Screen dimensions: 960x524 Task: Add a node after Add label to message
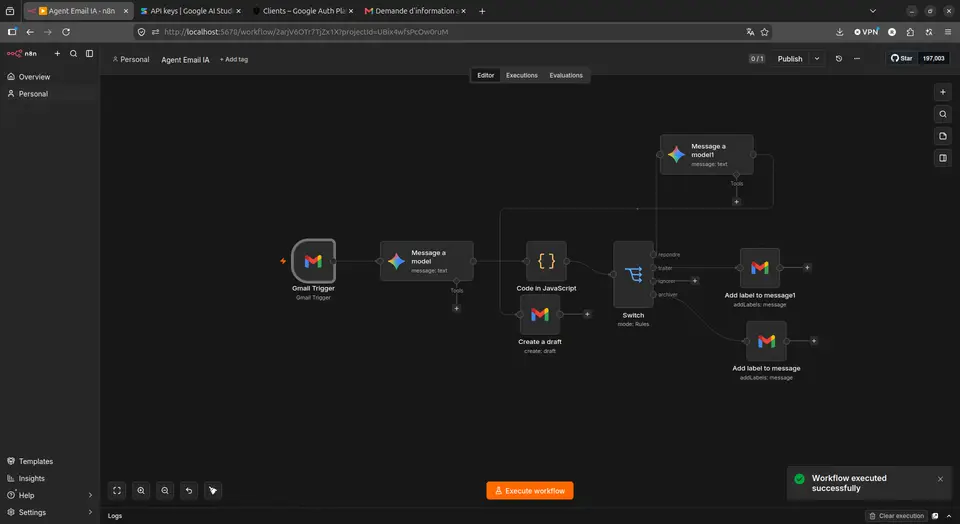click(814, 341)
